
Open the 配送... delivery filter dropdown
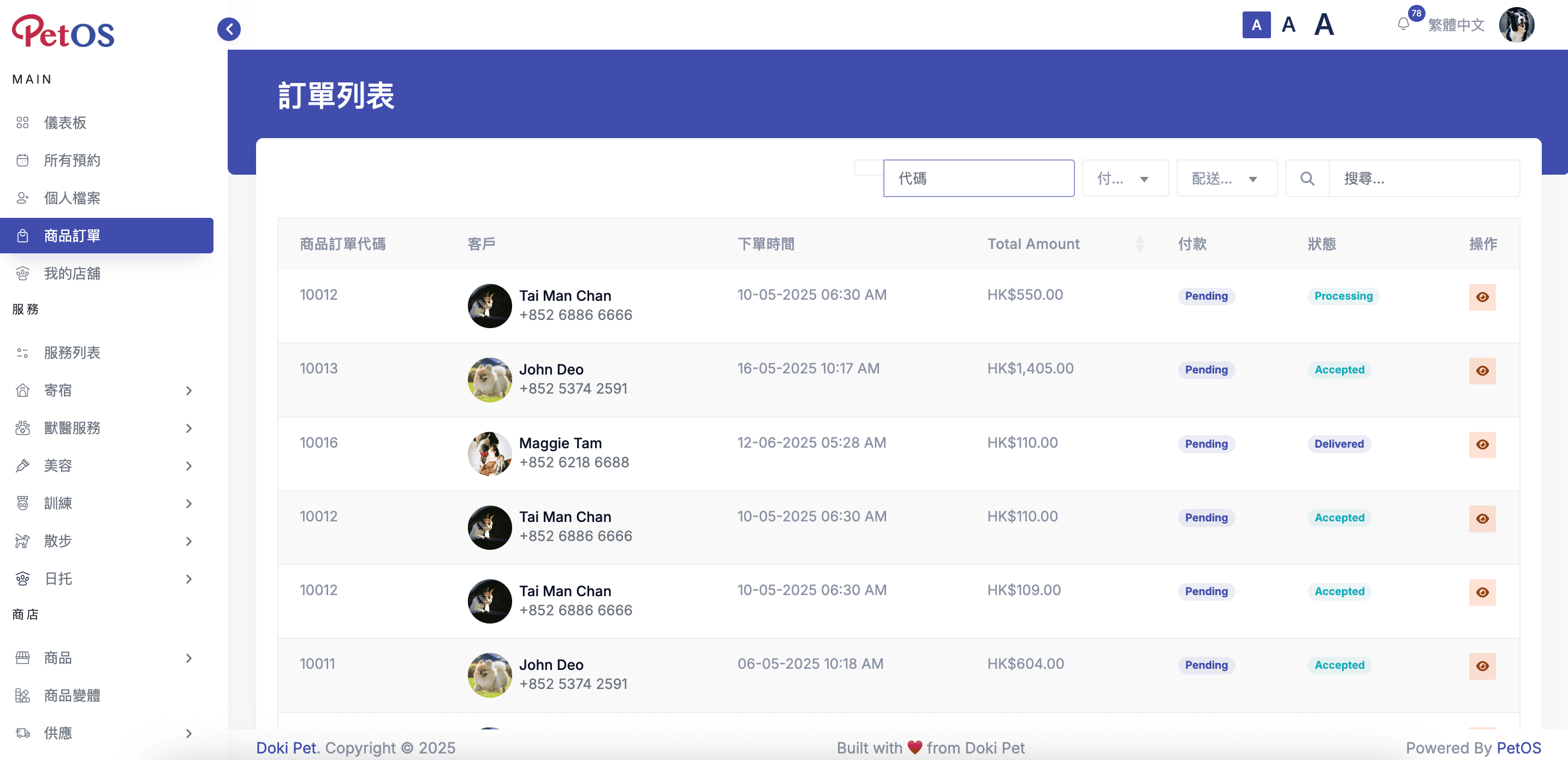click(x=1227, y=177)
